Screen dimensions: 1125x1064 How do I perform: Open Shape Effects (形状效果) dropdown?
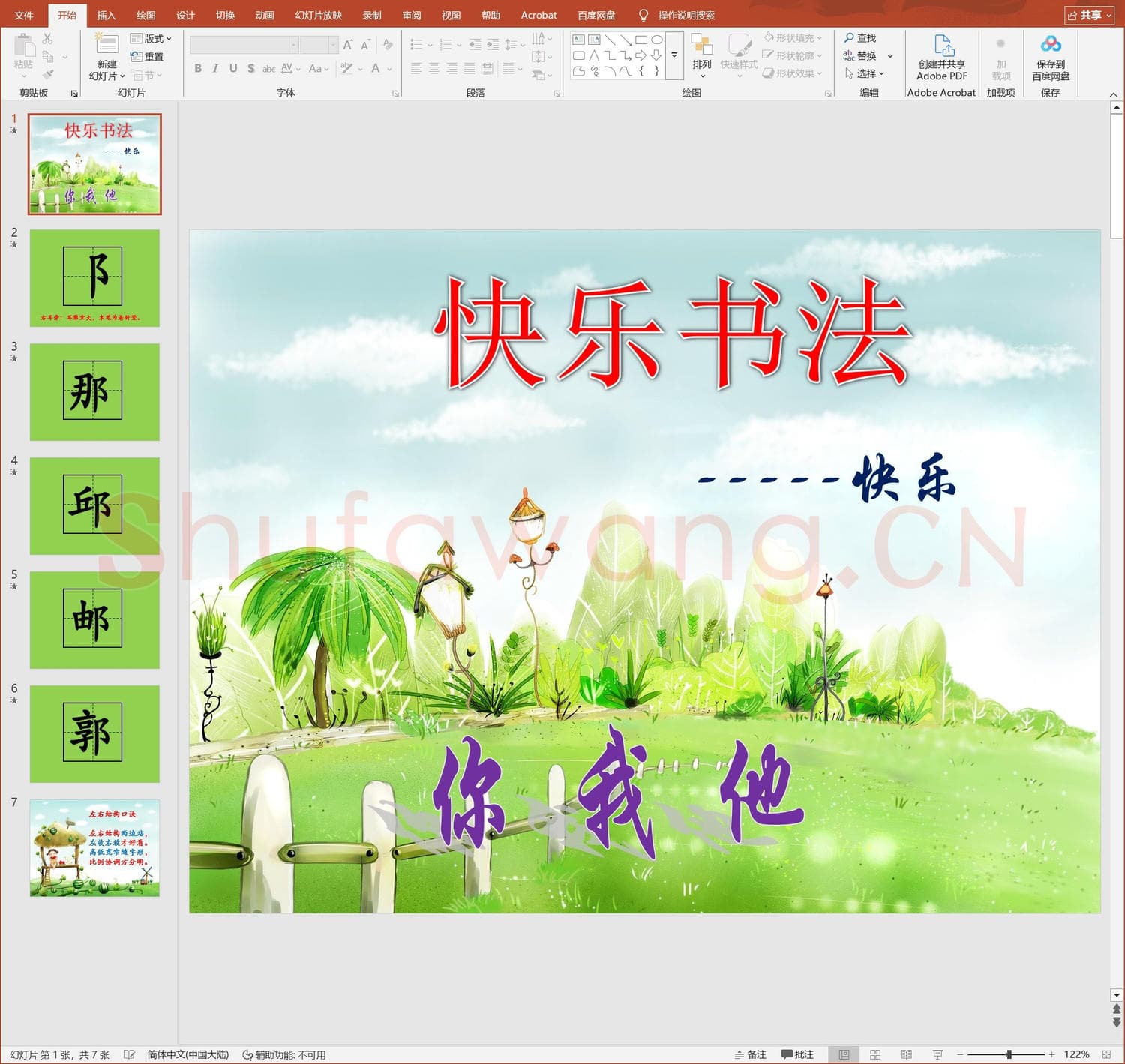(793, 73)
